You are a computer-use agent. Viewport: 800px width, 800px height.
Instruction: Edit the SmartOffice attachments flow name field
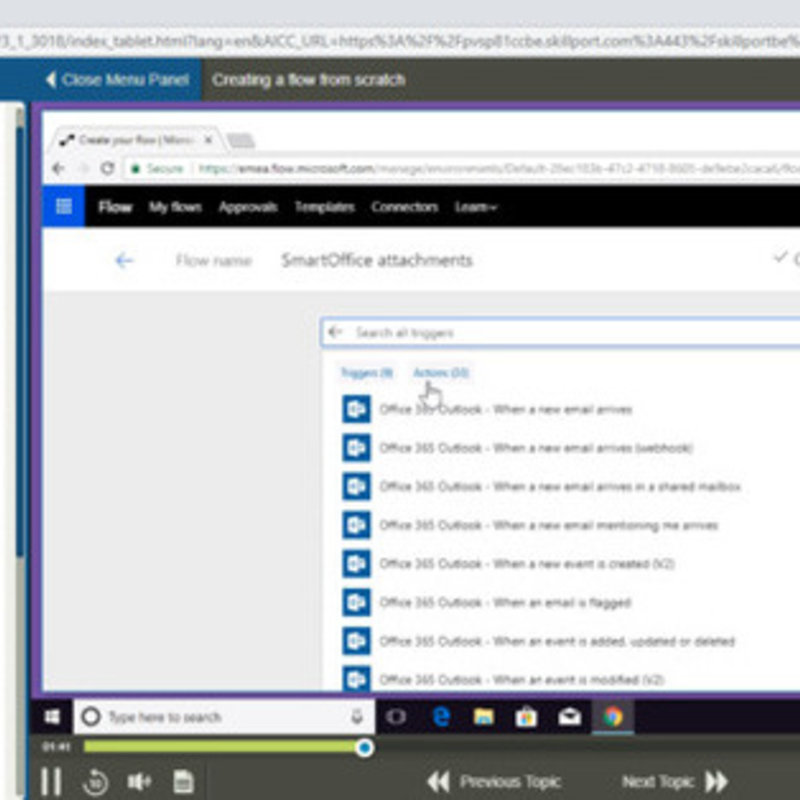(x=377, y=260)
